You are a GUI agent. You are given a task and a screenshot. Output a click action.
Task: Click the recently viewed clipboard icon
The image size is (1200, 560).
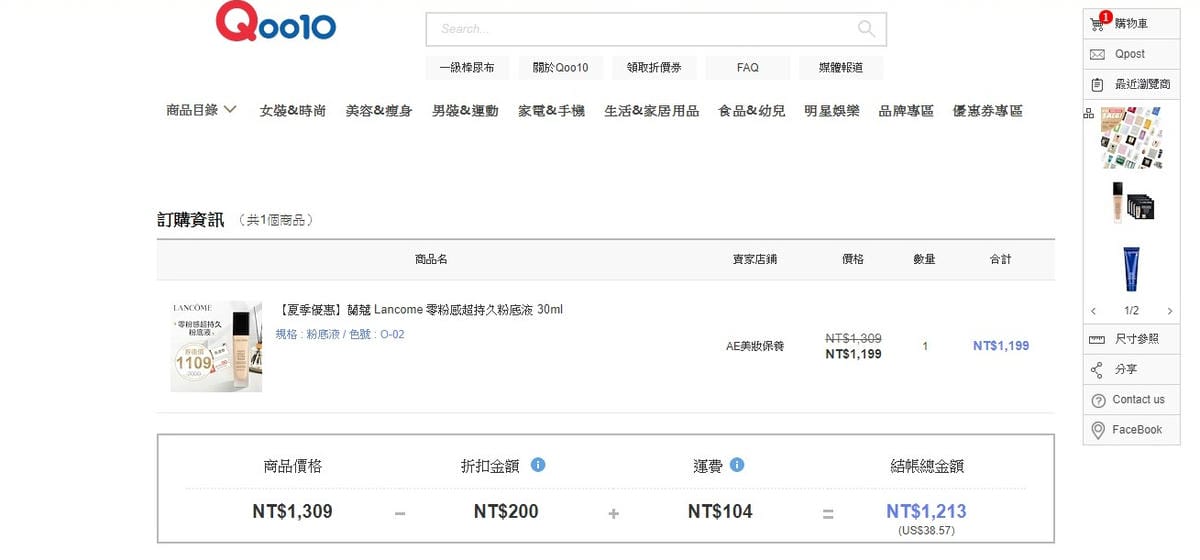(1097, 84)
